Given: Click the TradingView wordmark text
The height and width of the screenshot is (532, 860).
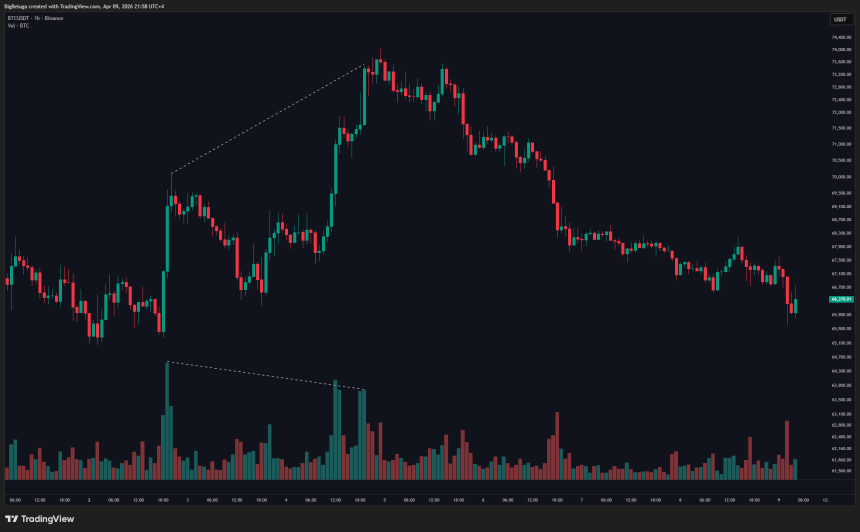Looking at the screenshot, I should coord(47,519).
